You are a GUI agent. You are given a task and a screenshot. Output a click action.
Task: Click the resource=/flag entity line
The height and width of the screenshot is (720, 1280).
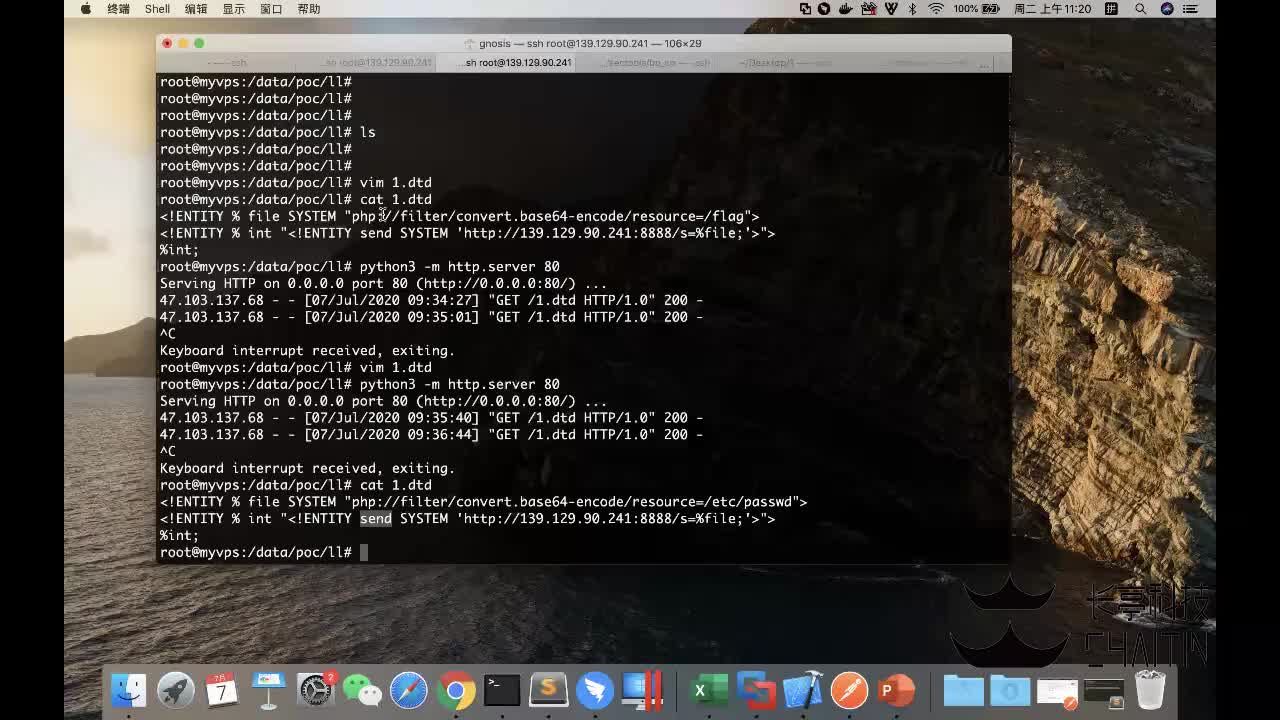point(459,216)
